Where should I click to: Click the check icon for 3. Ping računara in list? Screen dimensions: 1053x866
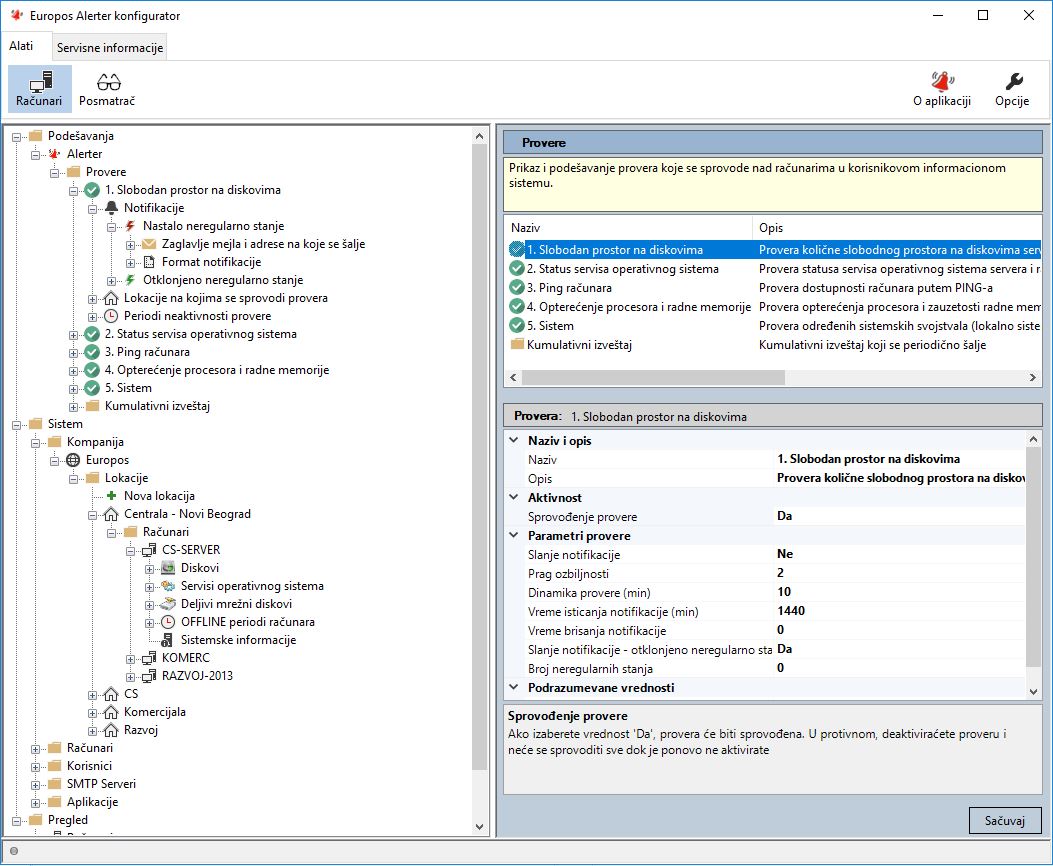coord(516,288)
